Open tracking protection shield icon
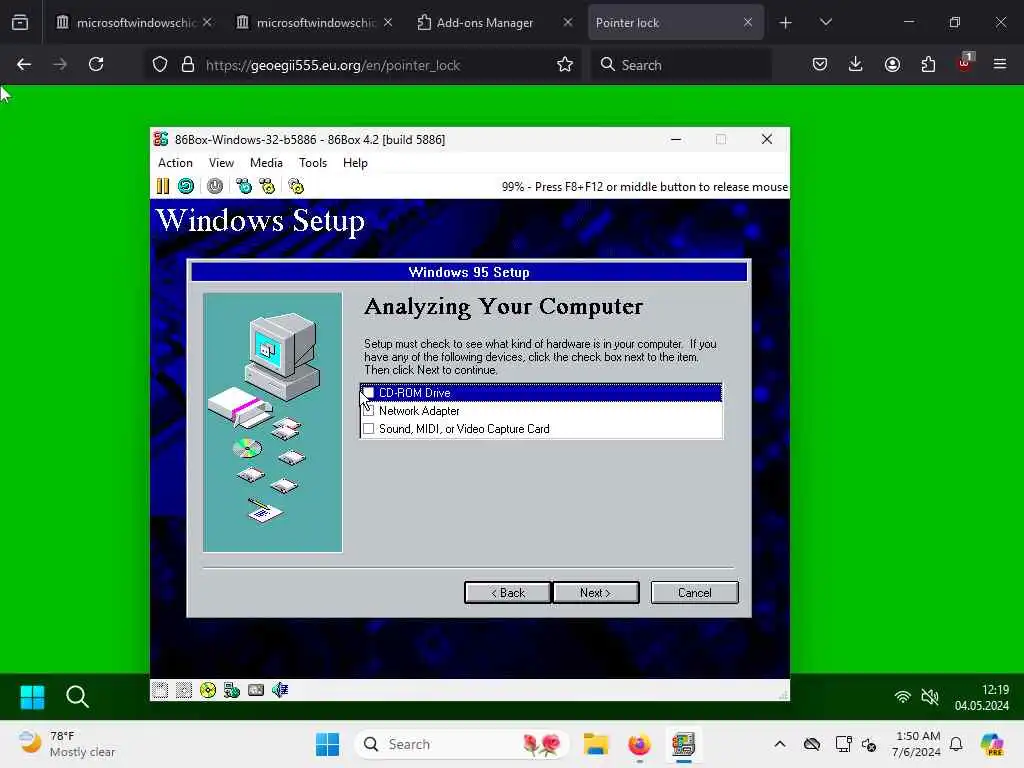 click(x=160, y=64)
